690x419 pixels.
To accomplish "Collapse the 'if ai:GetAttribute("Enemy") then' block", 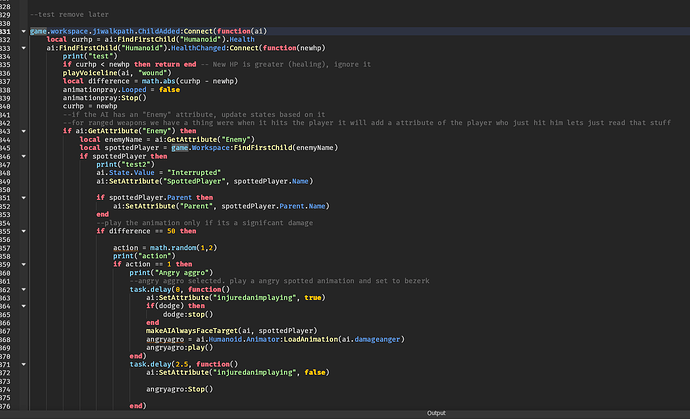I will click(23, 131).
